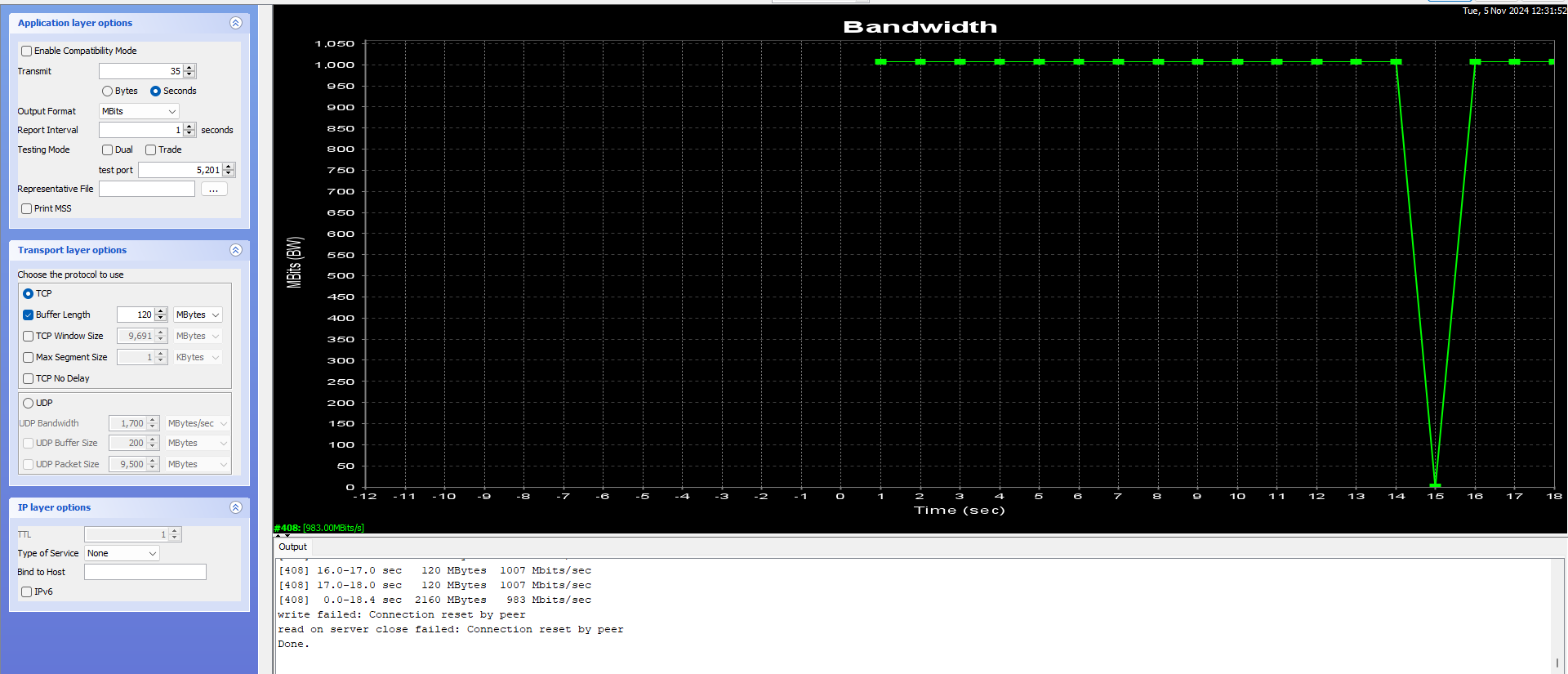
Task: Select the Seconds radio button
Action: [x=155, y=91]
